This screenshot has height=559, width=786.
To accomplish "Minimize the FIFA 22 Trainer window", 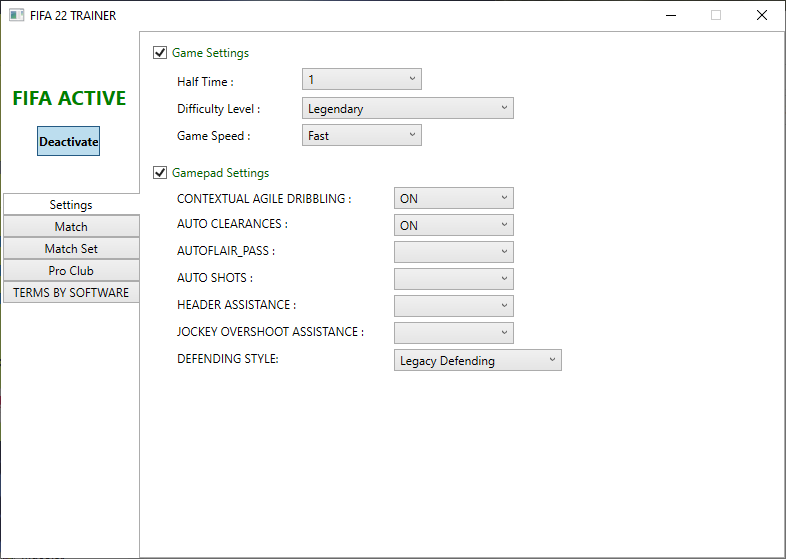I will pos(671,16).
